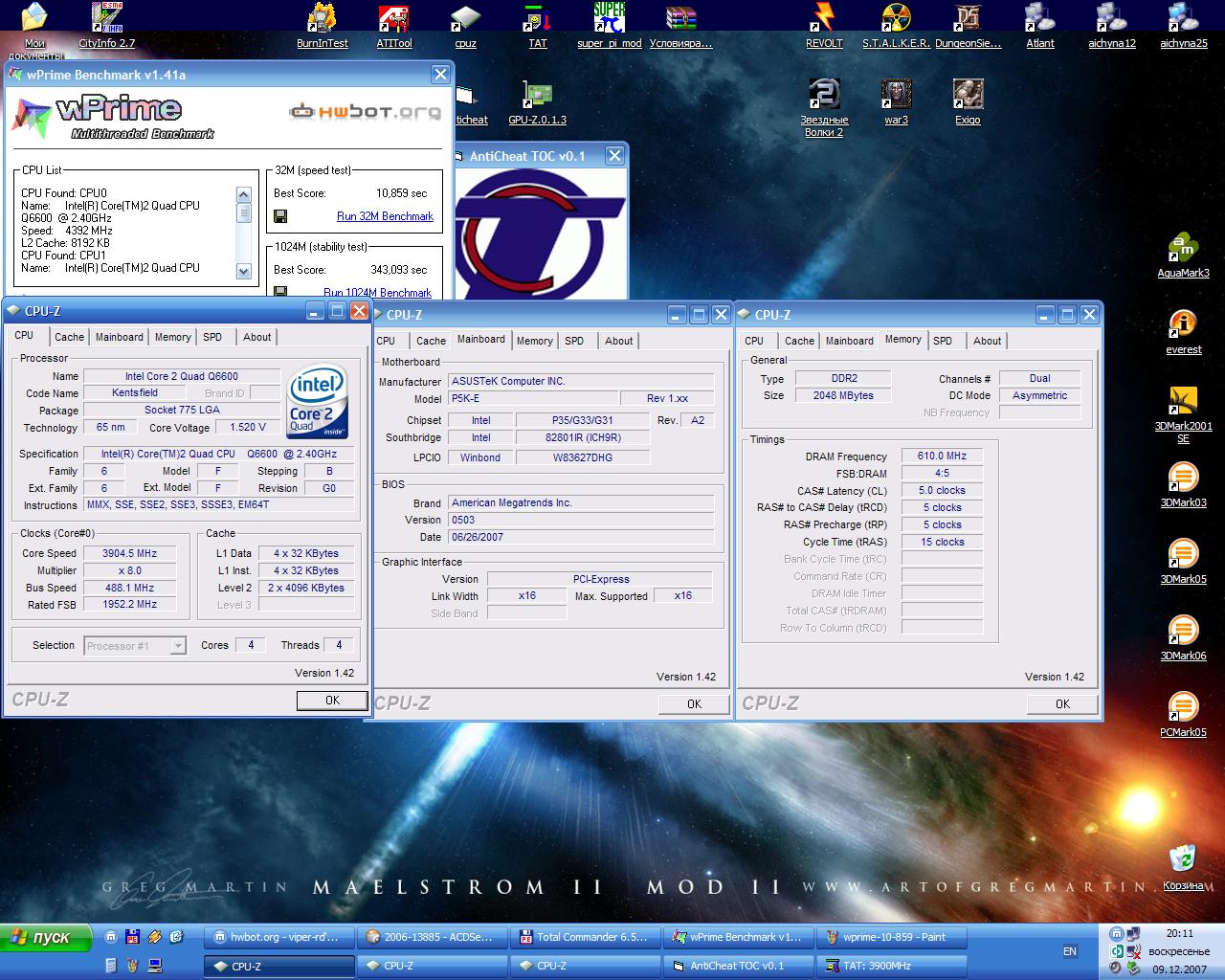This screenshot has height=980, width=1225.
Task: Switch to Cache tab in the CPU-Z memory timings window
Action: point(799,341)
